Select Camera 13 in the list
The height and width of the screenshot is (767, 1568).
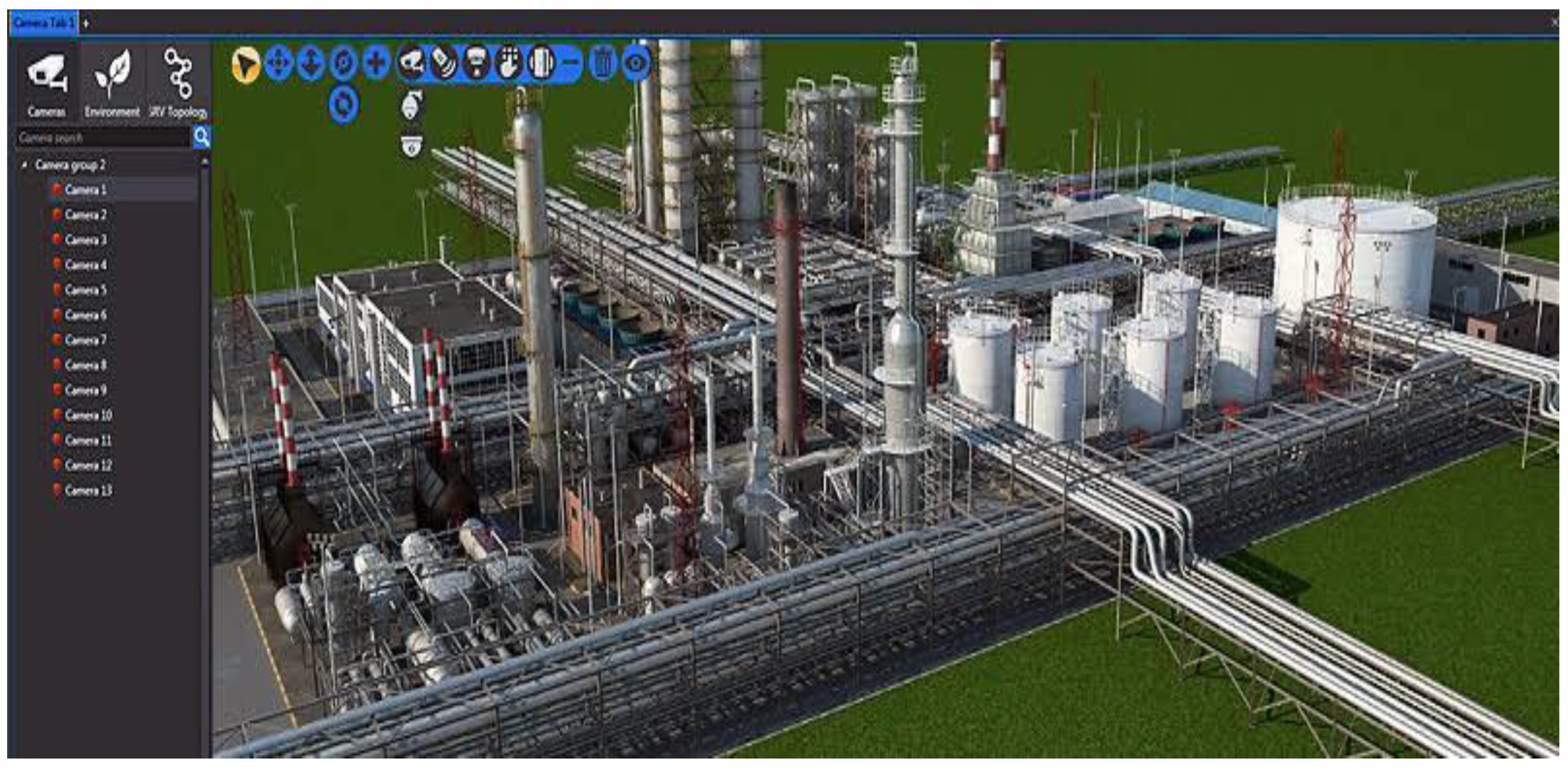88,491
